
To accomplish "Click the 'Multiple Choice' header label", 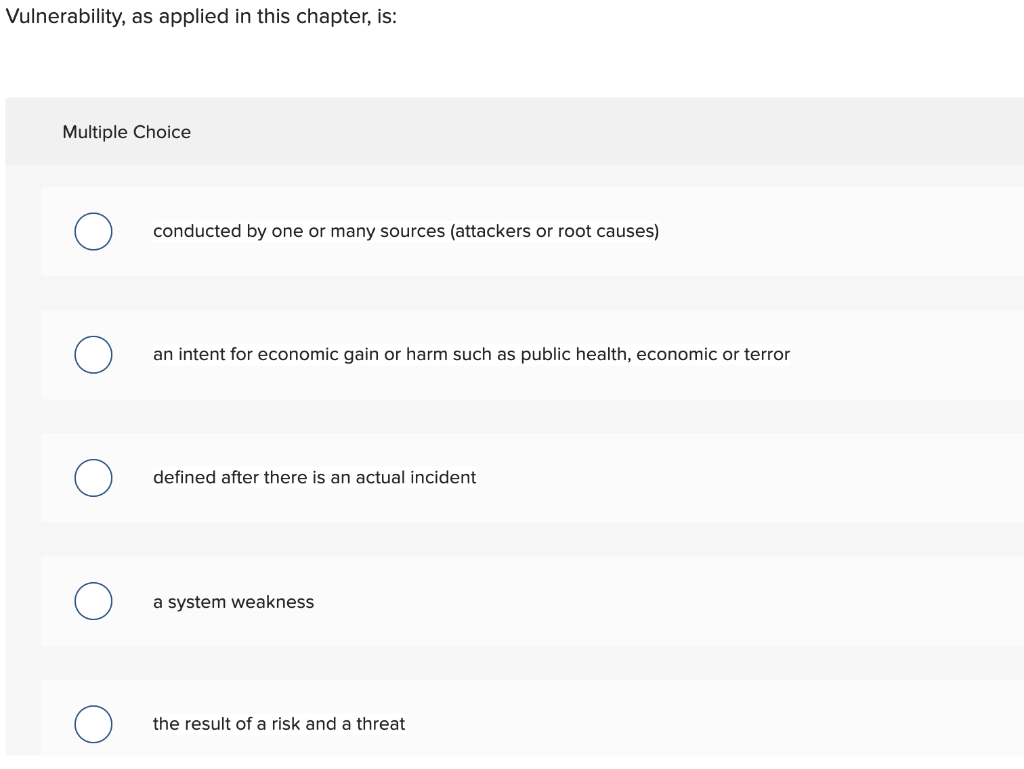I will (x=126, y=132).
